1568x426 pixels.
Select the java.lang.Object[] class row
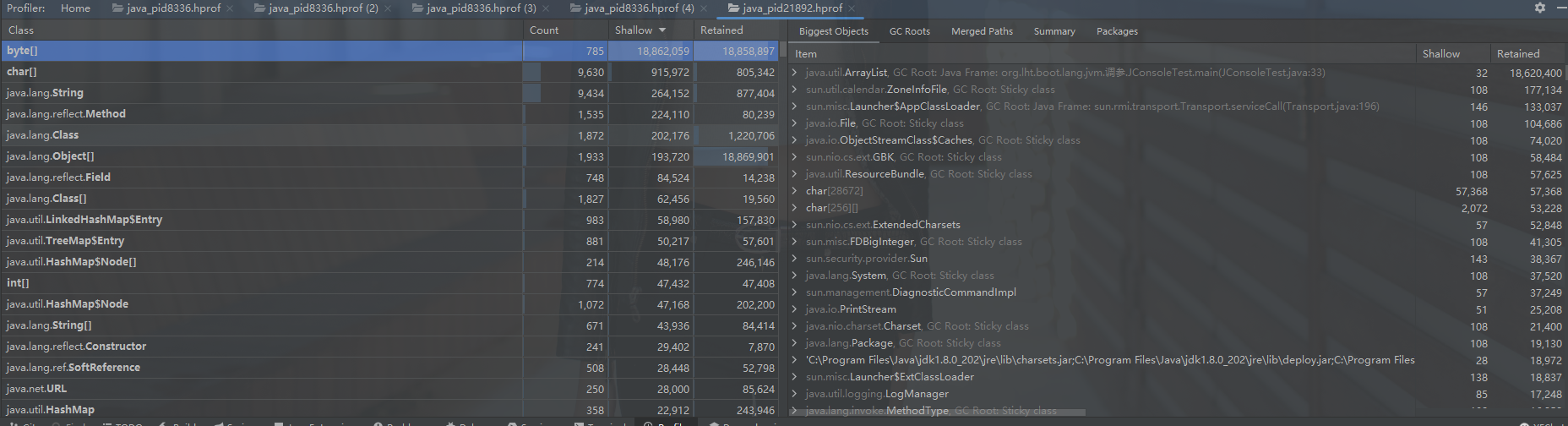coord(51,156)
